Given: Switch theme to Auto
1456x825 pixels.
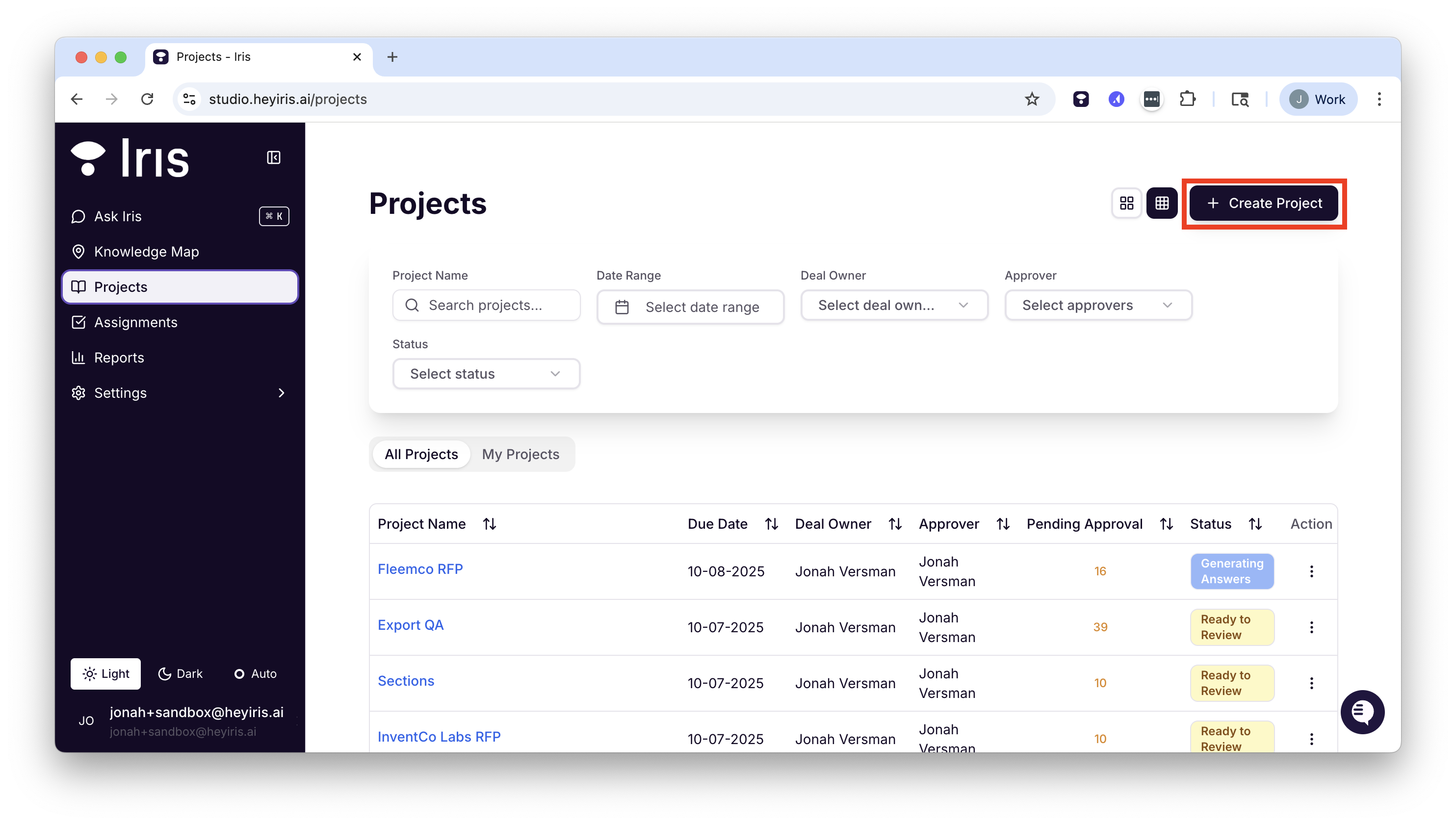Looking at the screenshot, I should point(256,674).
